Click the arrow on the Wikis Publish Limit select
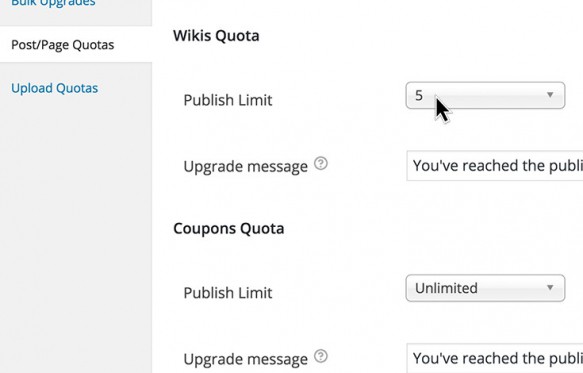Viewport: 583px width, 373px height. pos(550,95)
